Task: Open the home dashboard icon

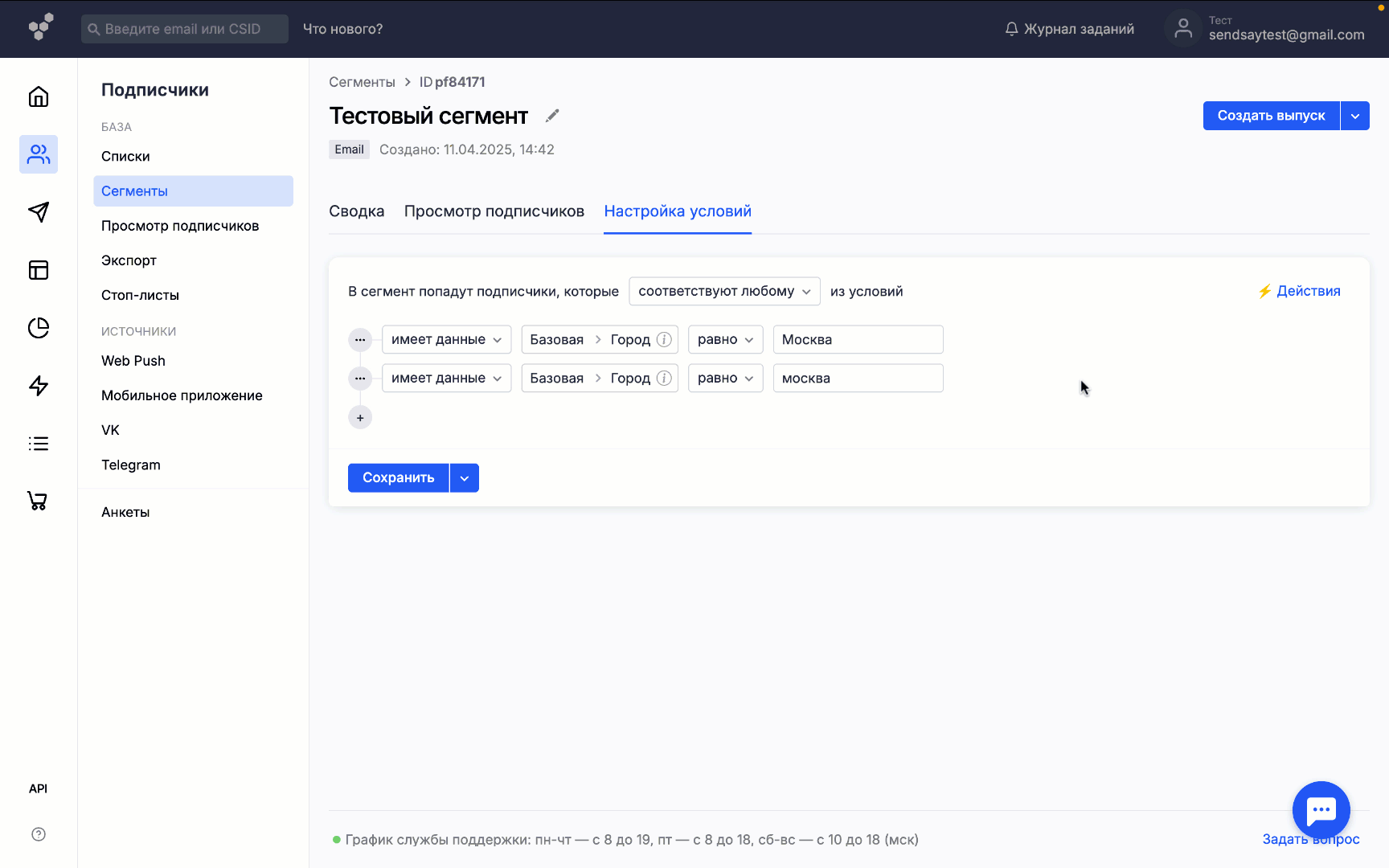Action: (x=38, y=96)
